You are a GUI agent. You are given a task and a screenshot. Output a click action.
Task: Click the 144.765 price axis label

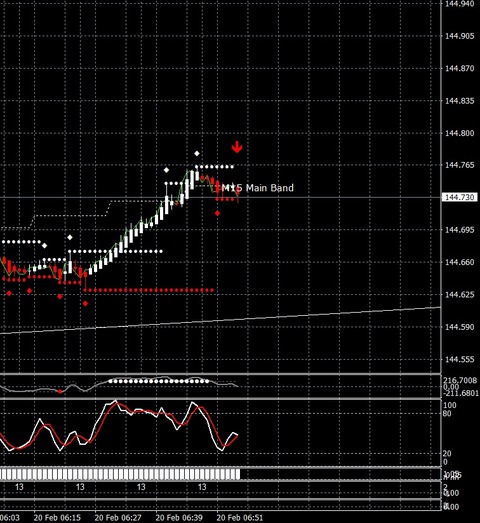click(x=460, y=165)
